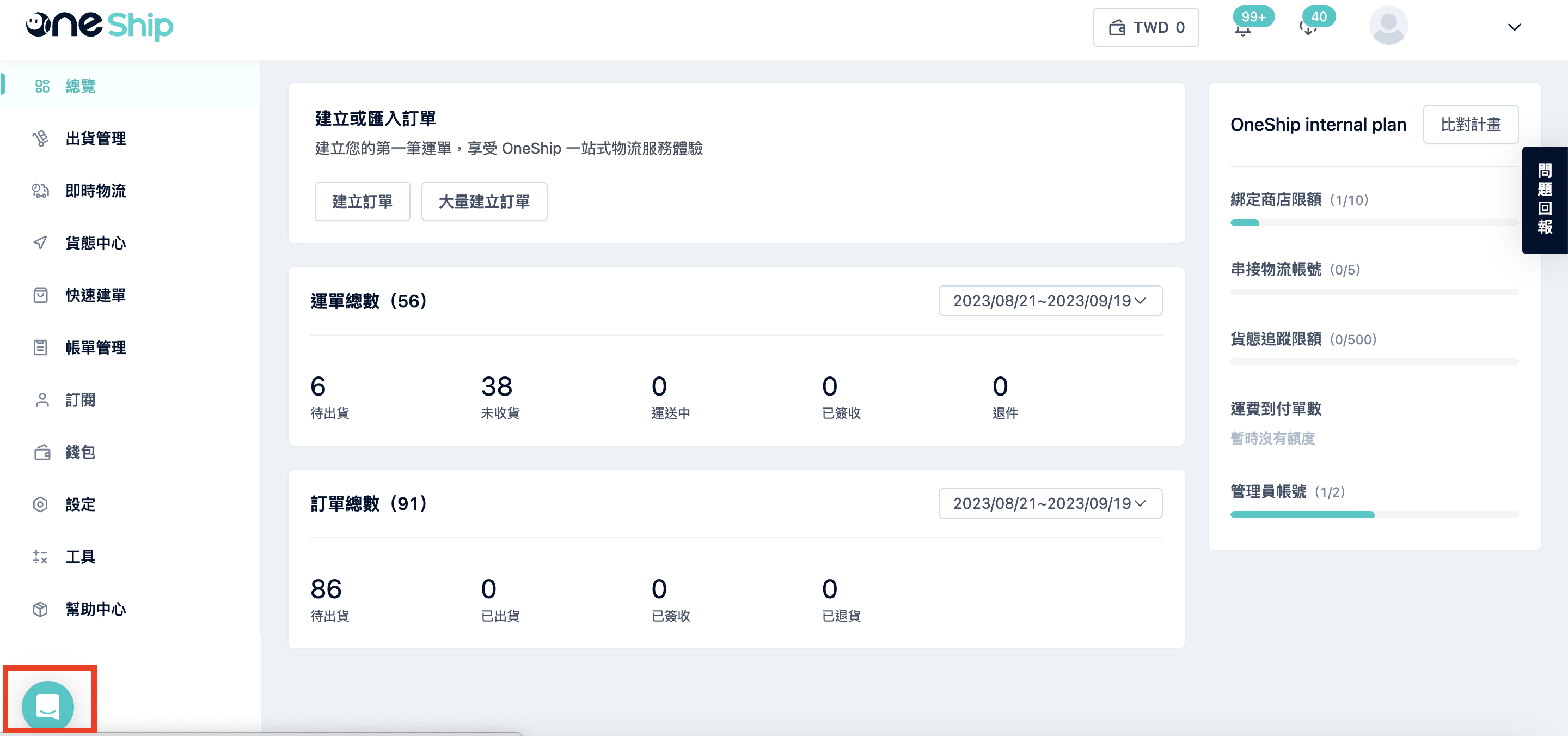
Task: Click the 出貨管理 sidebar icon
Action: tap(40, 138)
